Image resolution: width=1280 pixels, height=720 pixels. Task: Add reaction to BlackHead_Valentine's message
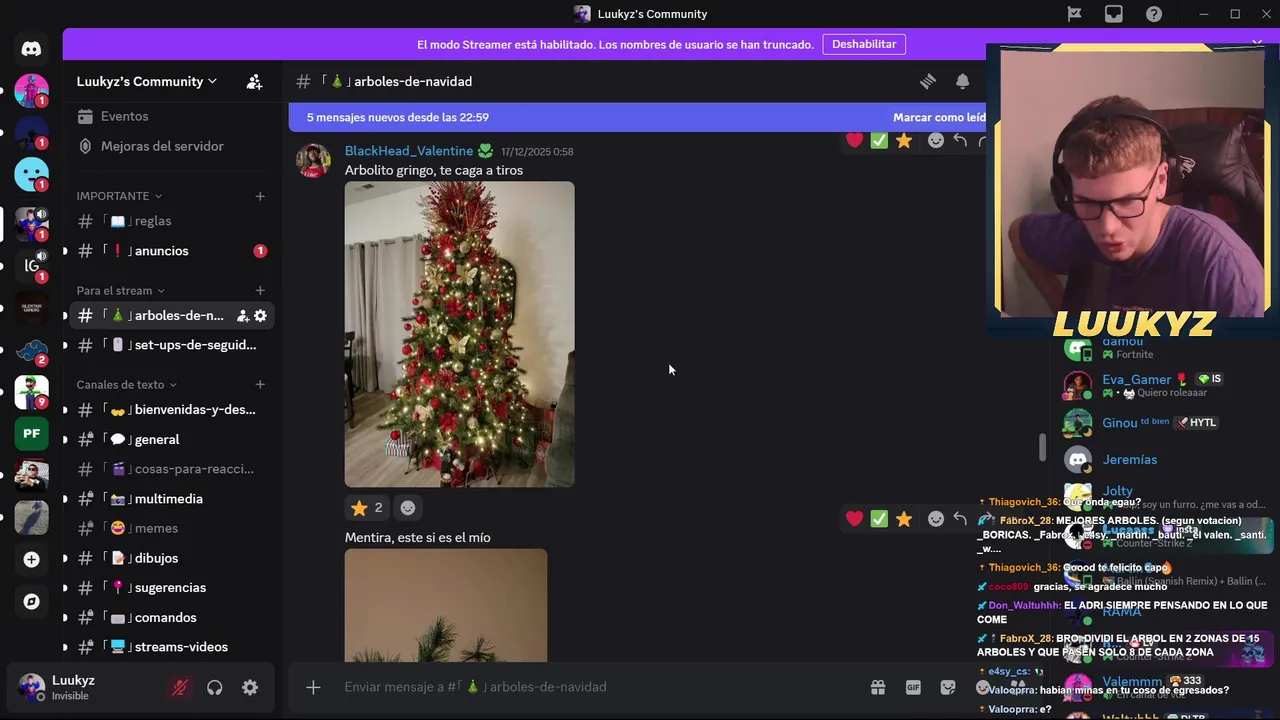point(936,141)
